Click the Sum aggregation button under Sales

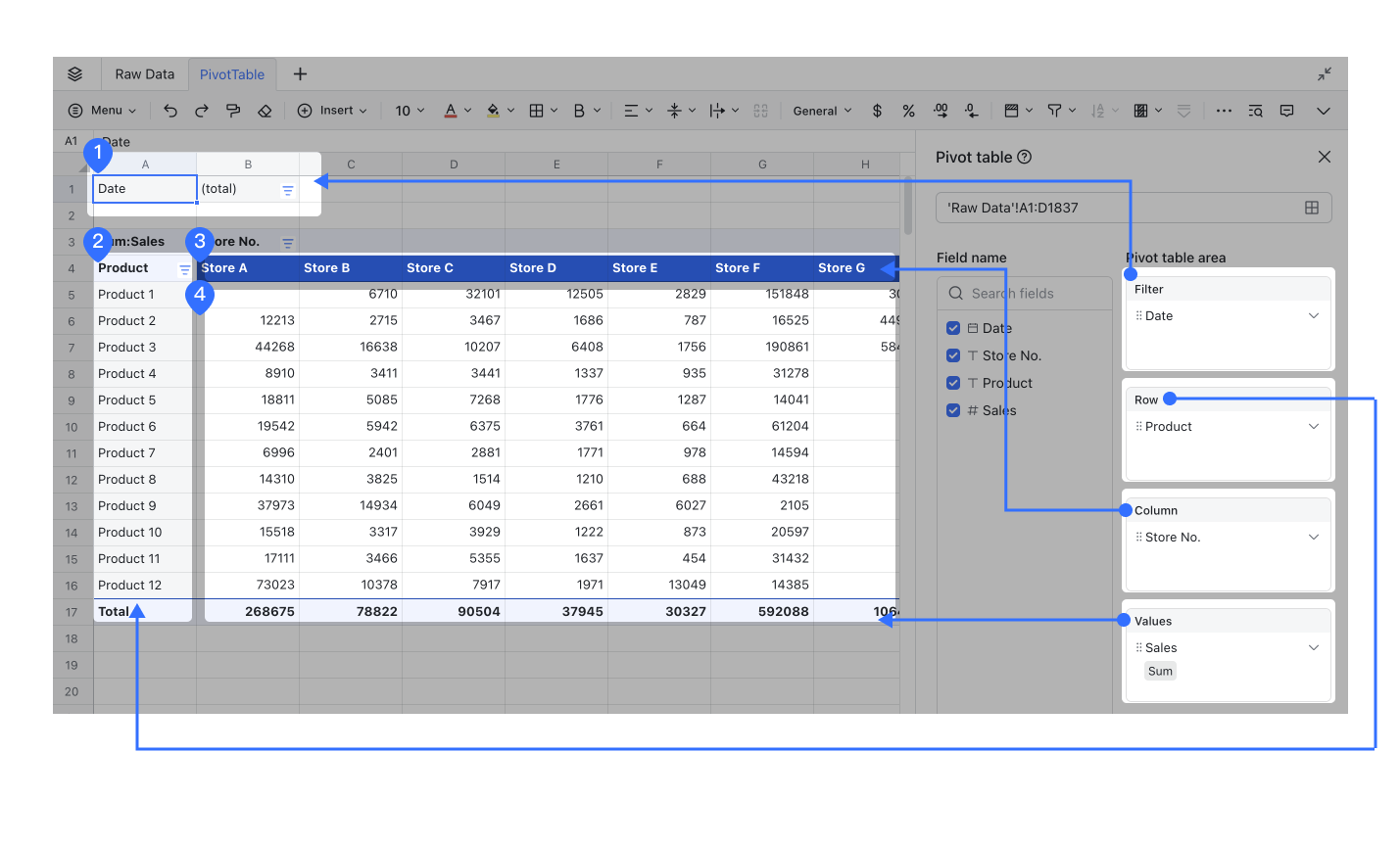(x=1160, y=671)
